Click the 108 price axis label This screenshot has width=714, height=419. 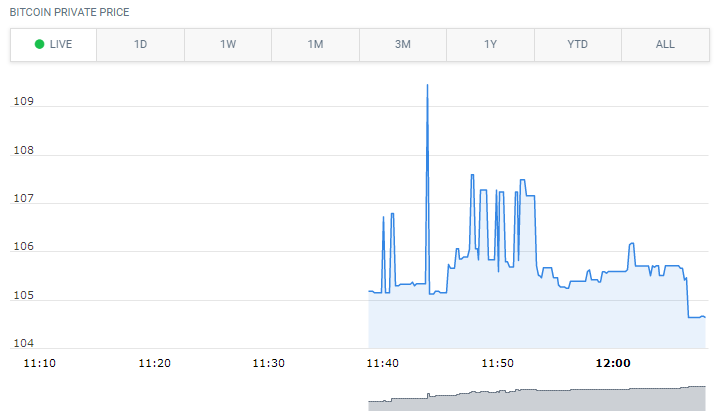pos(24,150)
